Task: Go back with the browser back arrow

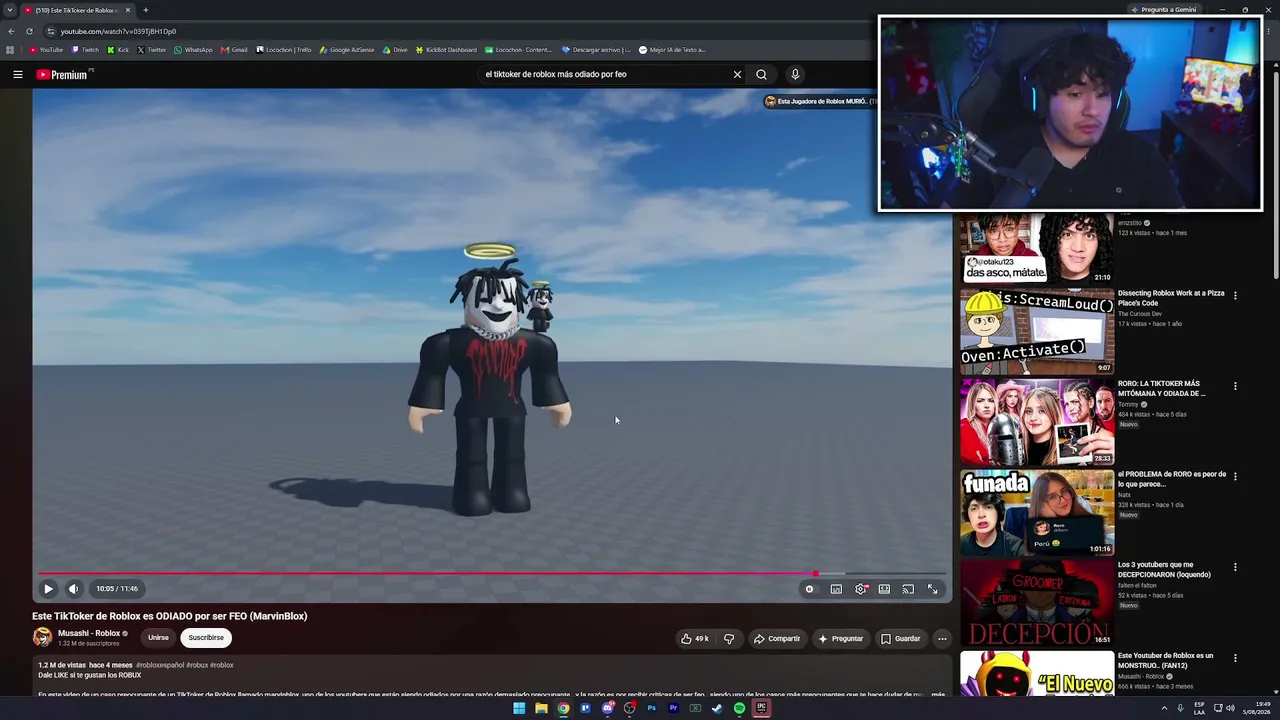Action: (11, 31)
